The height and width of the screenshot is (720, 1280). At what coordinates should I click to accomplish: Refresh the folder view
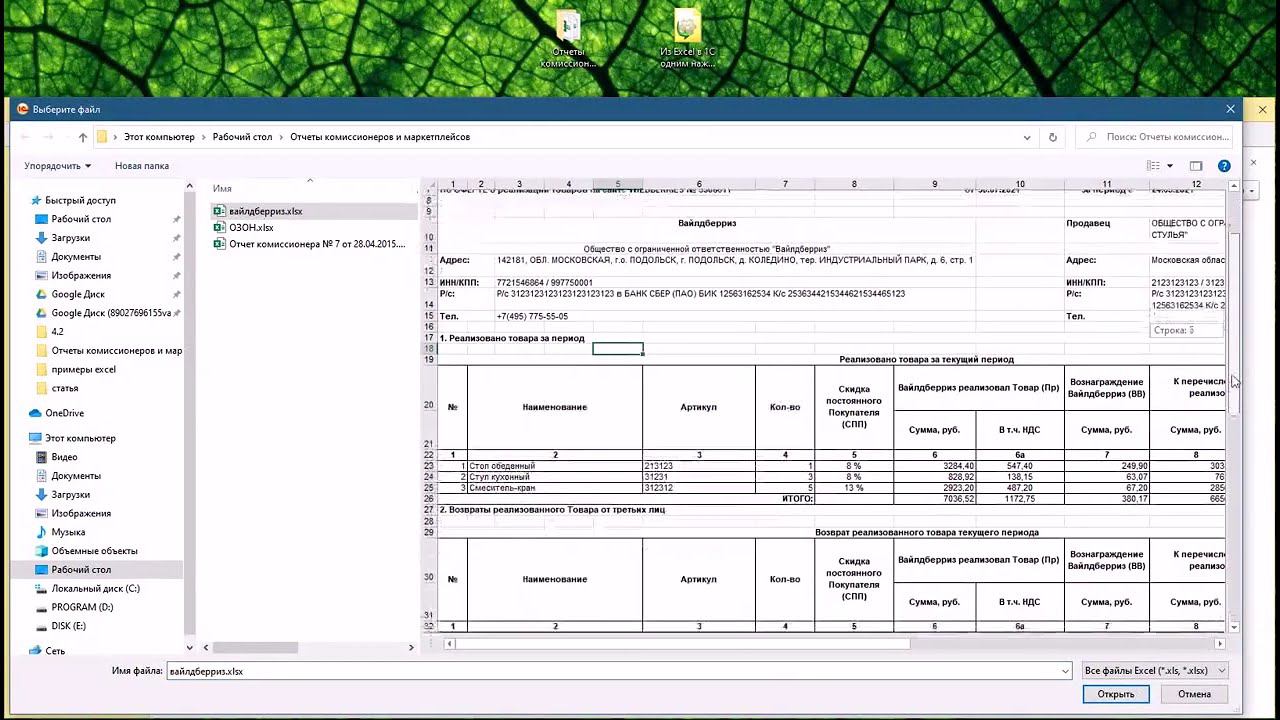coord(1052,137)
